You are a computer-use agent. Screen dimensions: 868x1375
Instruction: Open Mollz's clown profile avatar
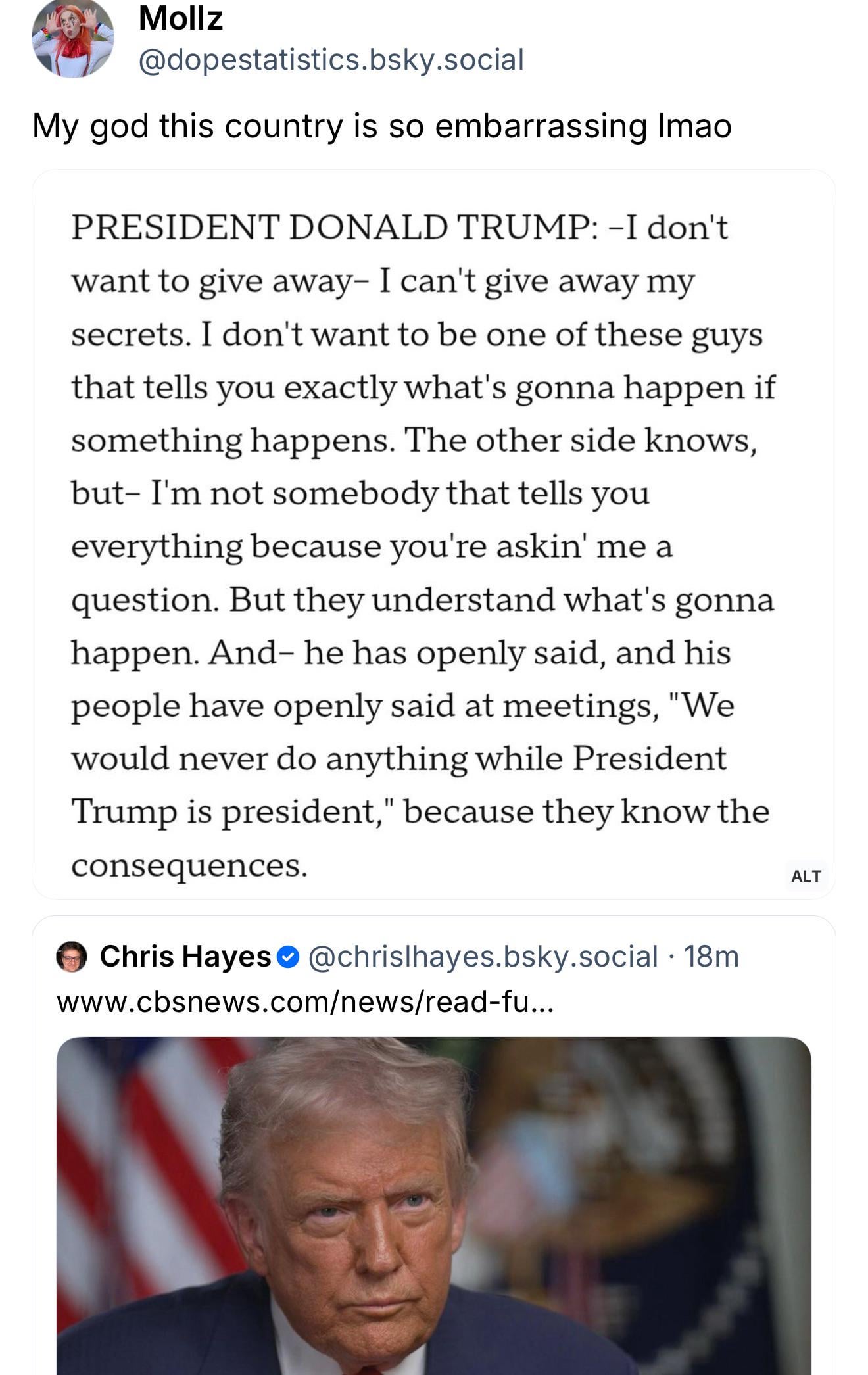73,39
